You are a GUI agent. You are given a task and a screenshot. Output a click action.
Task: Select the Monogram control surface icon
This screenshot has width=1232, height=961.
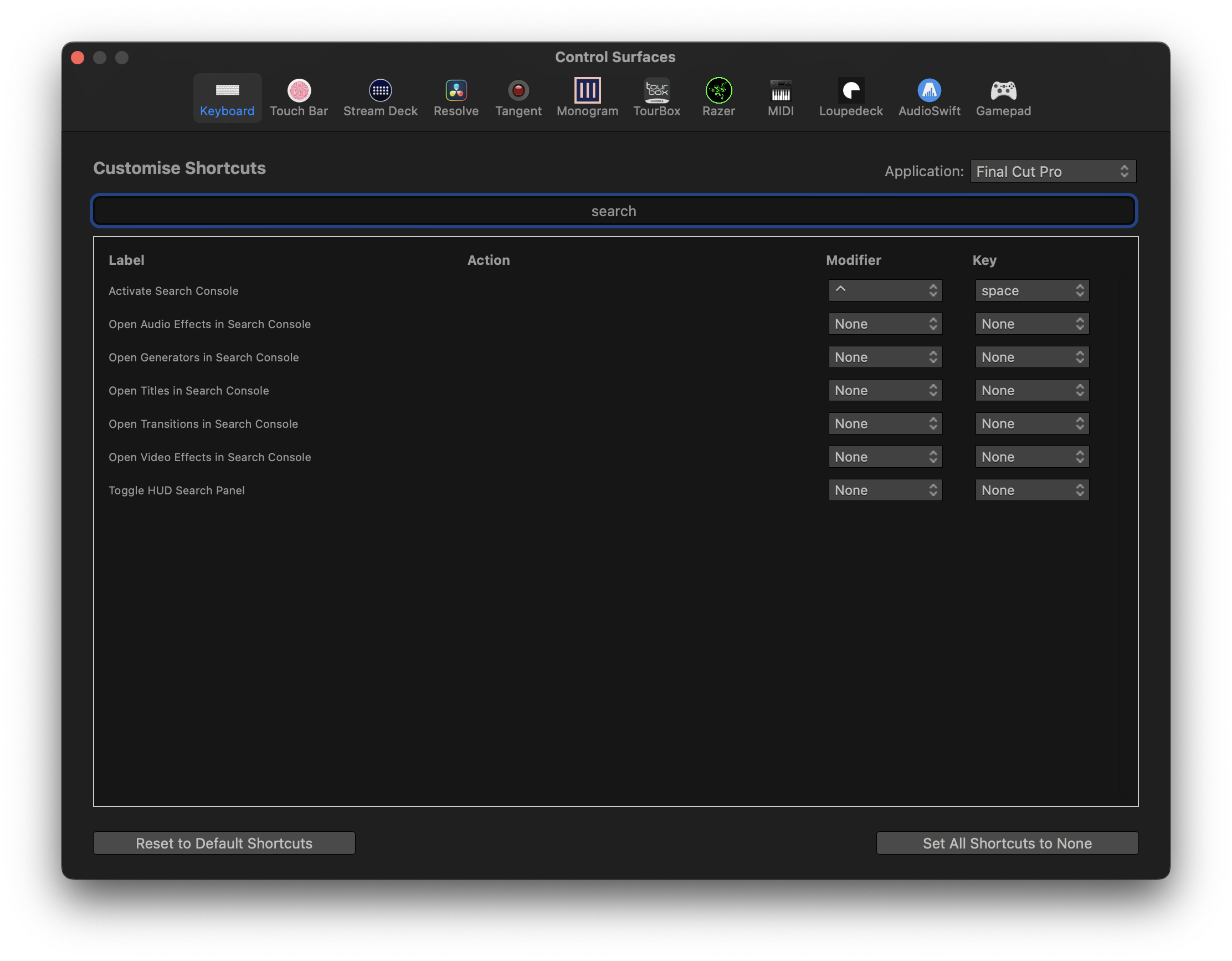pos(587,97)
